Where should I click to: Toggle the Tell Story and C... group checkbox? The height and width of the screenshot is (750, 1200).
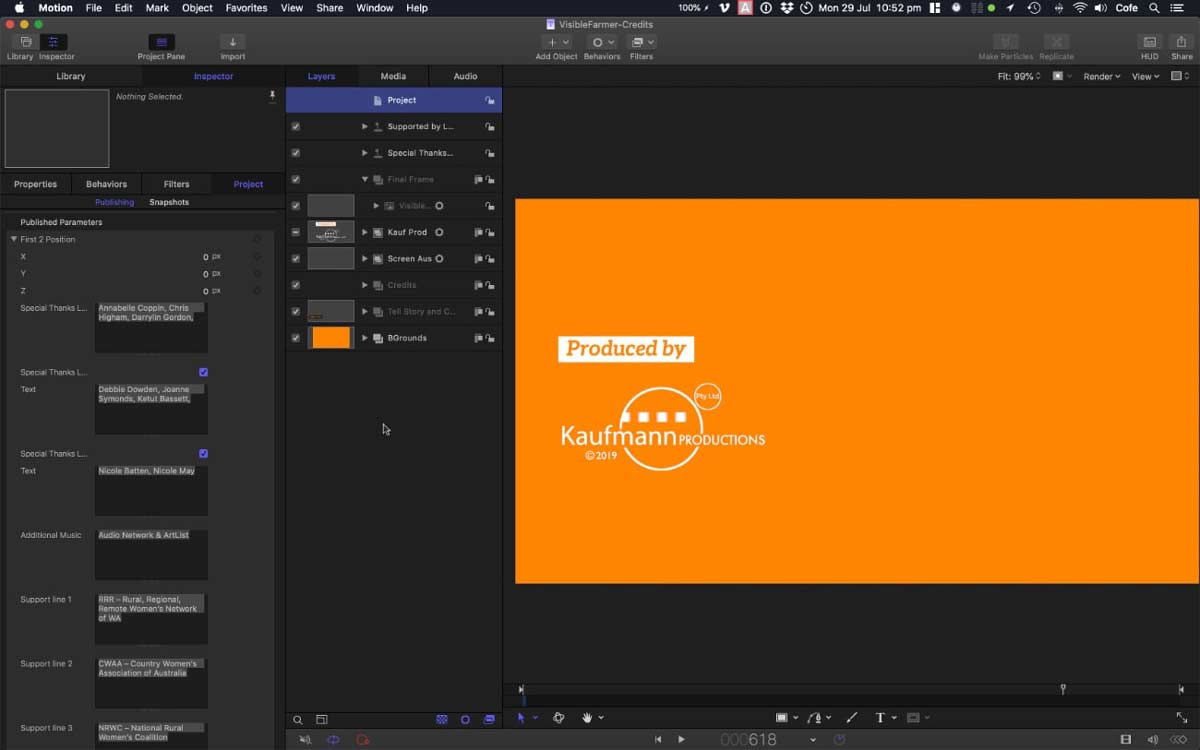click(296, 311)
